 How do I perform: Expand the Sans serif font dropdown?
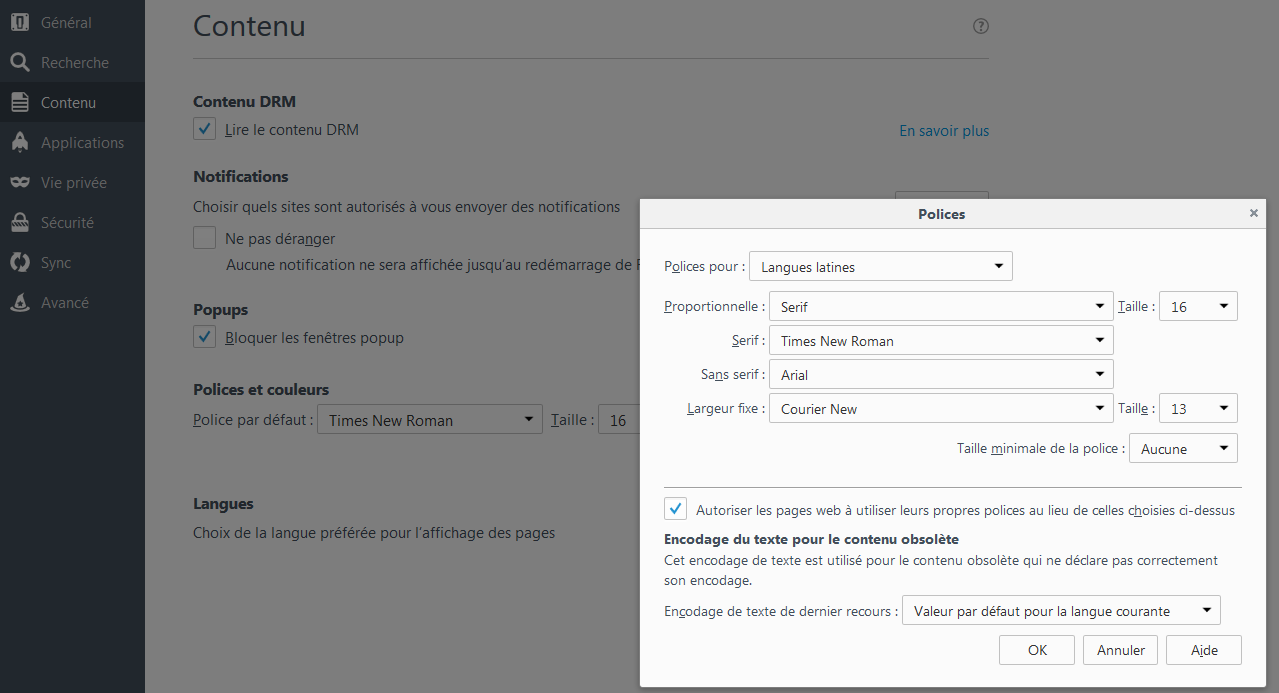[x=940, y=375]
